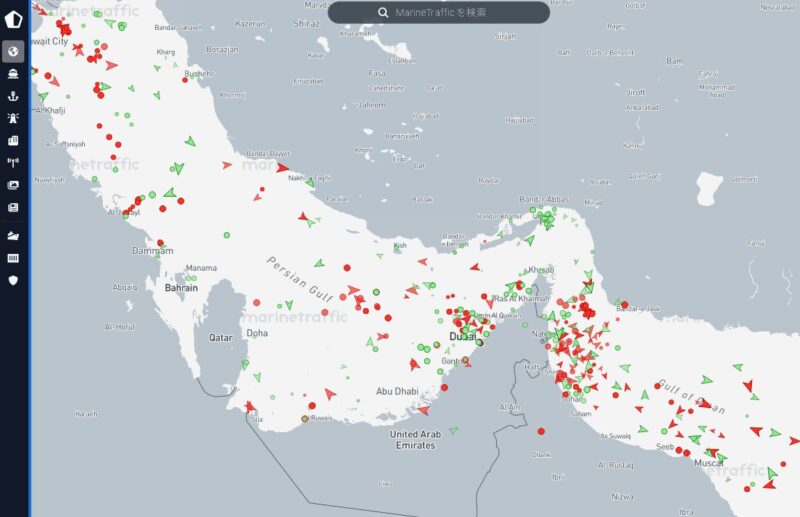Open the Photos gallery icon
Image resolution: width=800 pixels, height=517 pixels.
coord(14,185)
